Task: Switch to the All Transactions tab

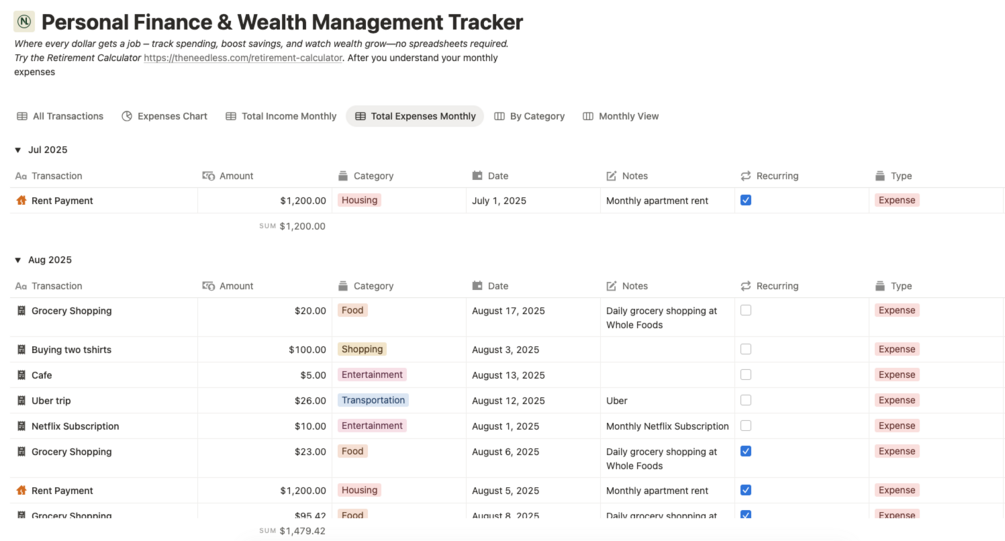Action: (60, 116)
